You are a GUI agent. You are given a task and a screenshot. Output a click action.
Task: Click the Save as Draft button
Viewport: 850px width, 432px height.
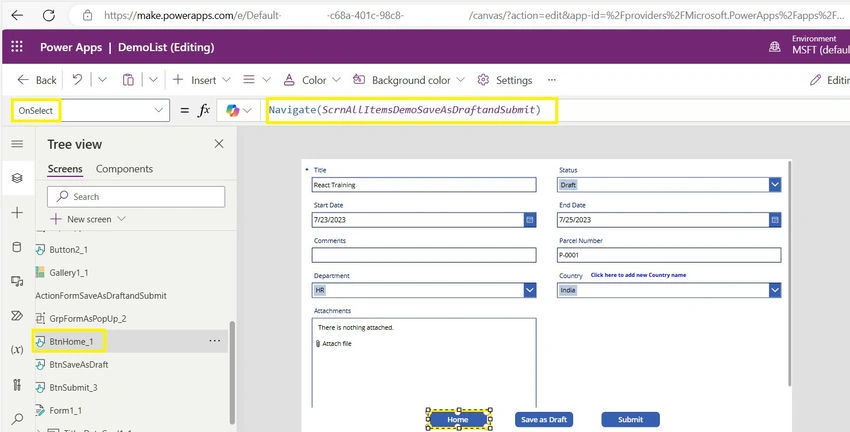pos(544,420)
